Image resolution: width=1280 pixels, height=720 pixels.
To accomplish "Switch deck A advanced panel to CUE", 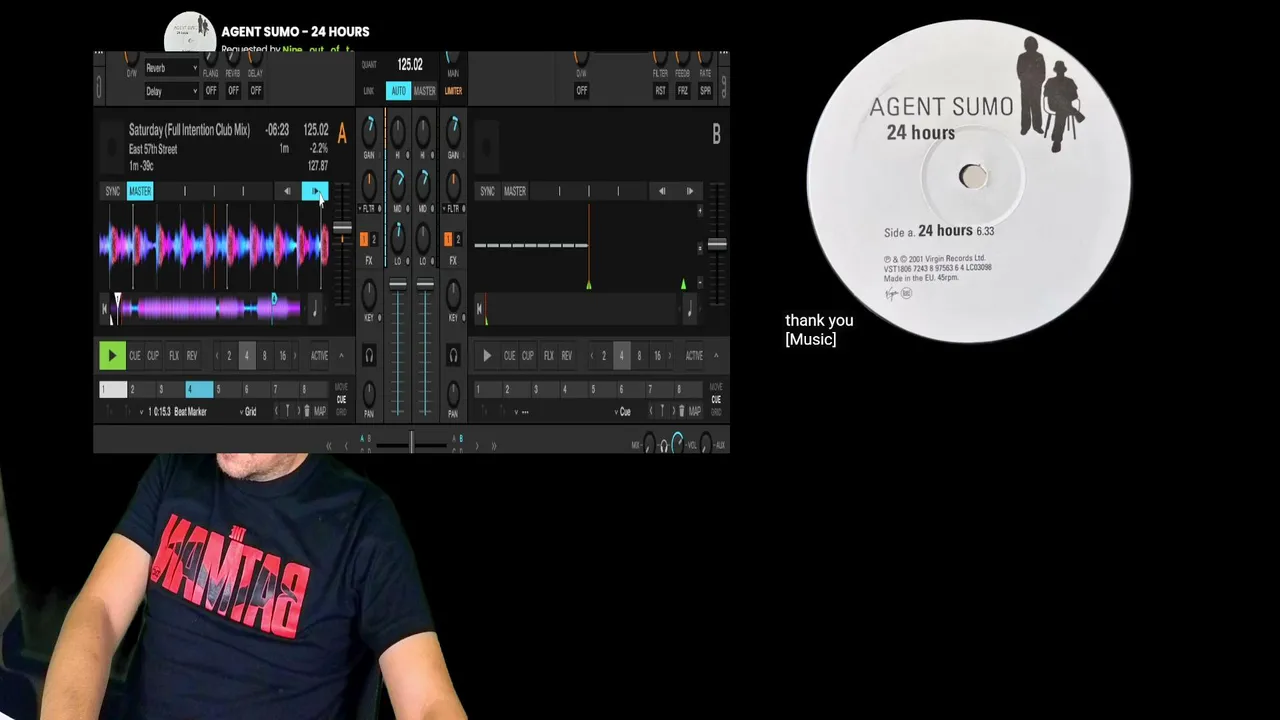I will (341, 399).
